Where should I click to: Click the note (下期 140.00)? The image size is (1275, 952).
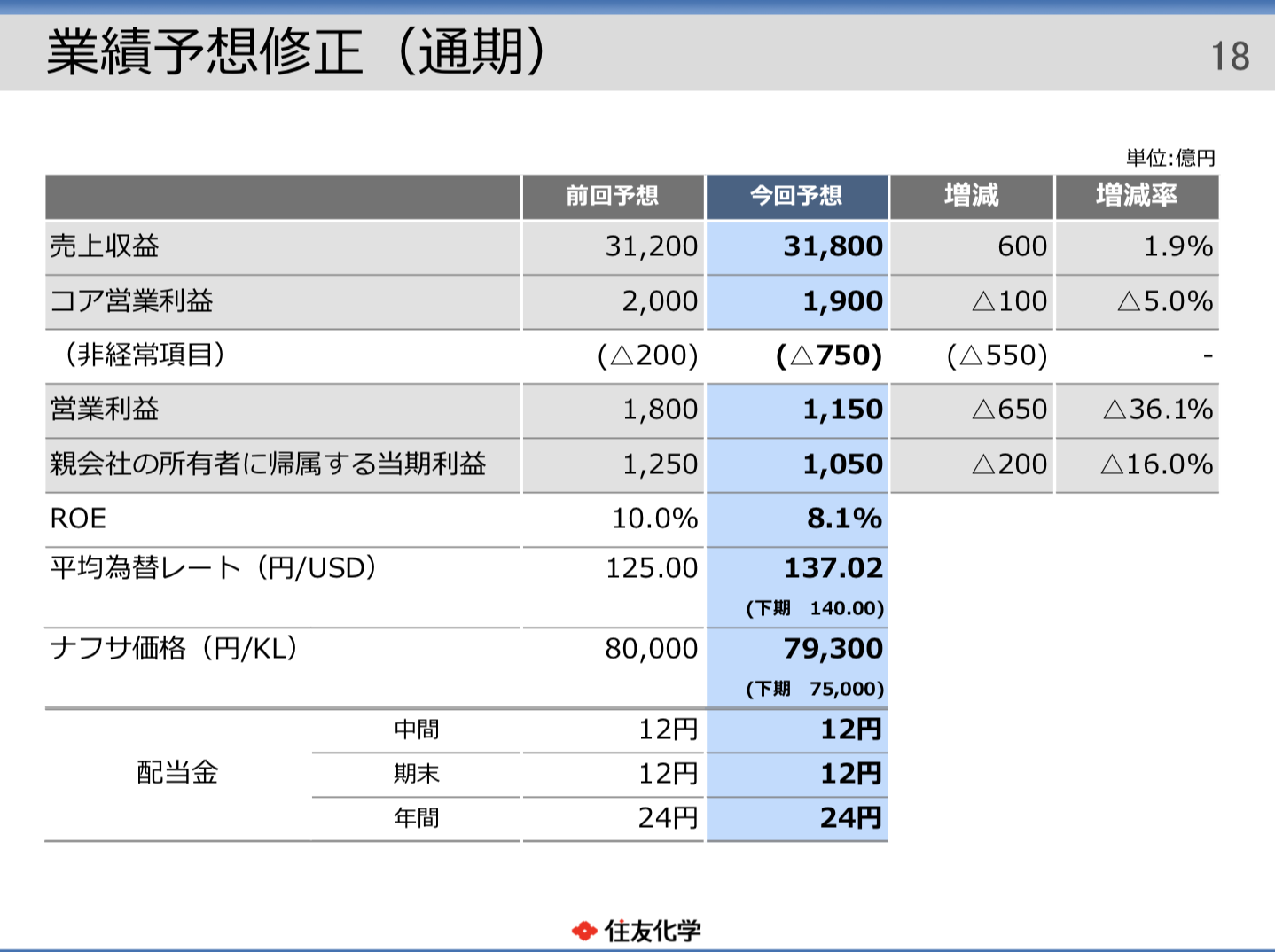(815, 609)
